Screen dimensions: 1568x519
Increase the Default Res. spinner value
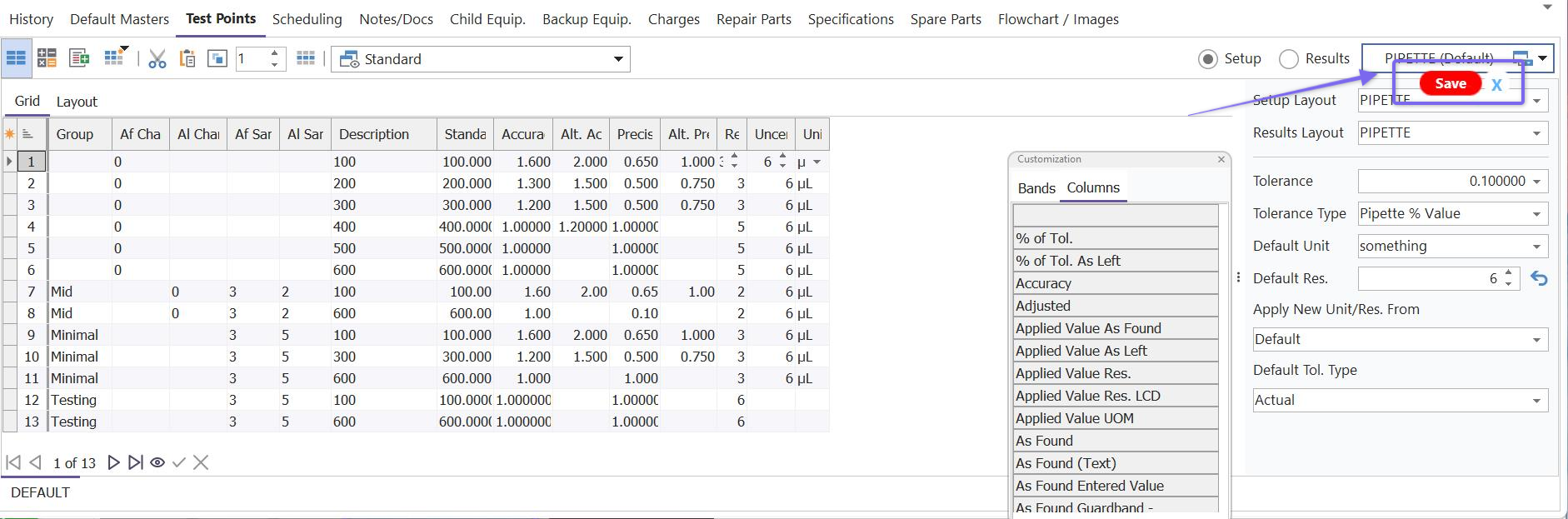coord(1509,273)
